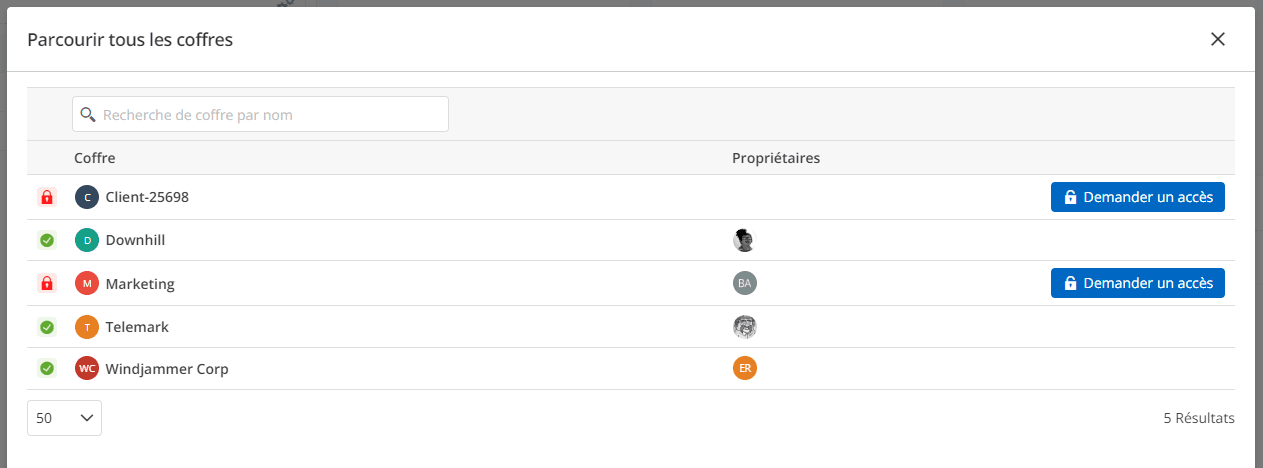This screenshot has height=468, width=1263.
Task: Click the BA owner avatar for Marketing
Action: (744, 283)
